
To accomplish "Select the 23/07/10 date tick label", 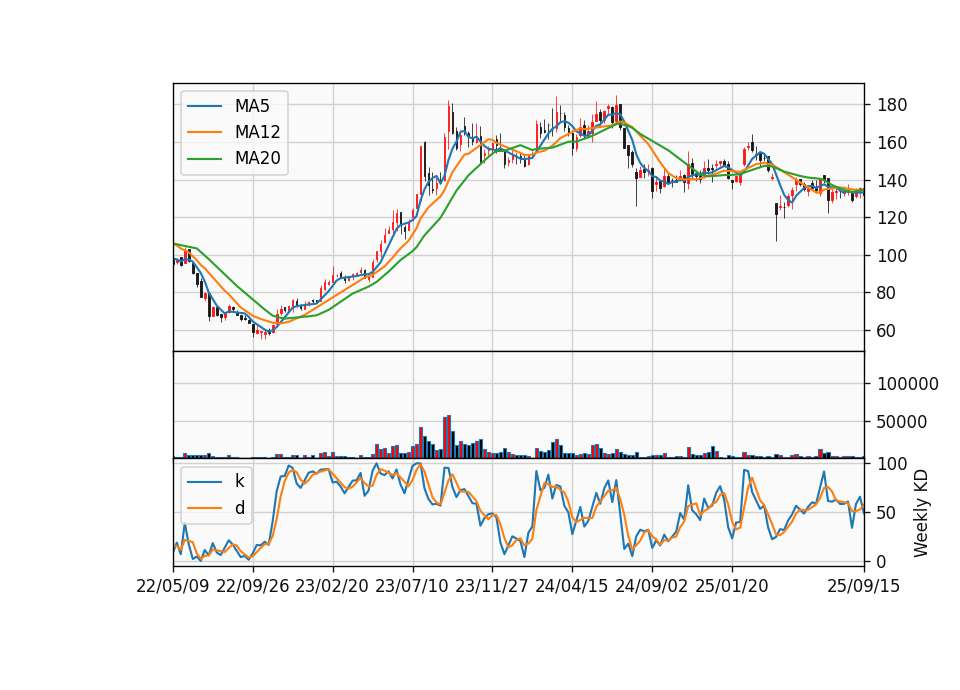I will pyautogui.click(x=412, y=586).
